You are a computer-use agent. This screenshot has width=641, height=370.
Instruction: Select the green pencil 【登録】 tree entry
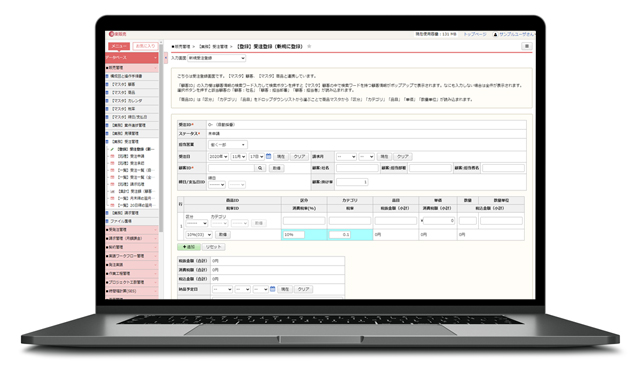coord(133,149)
